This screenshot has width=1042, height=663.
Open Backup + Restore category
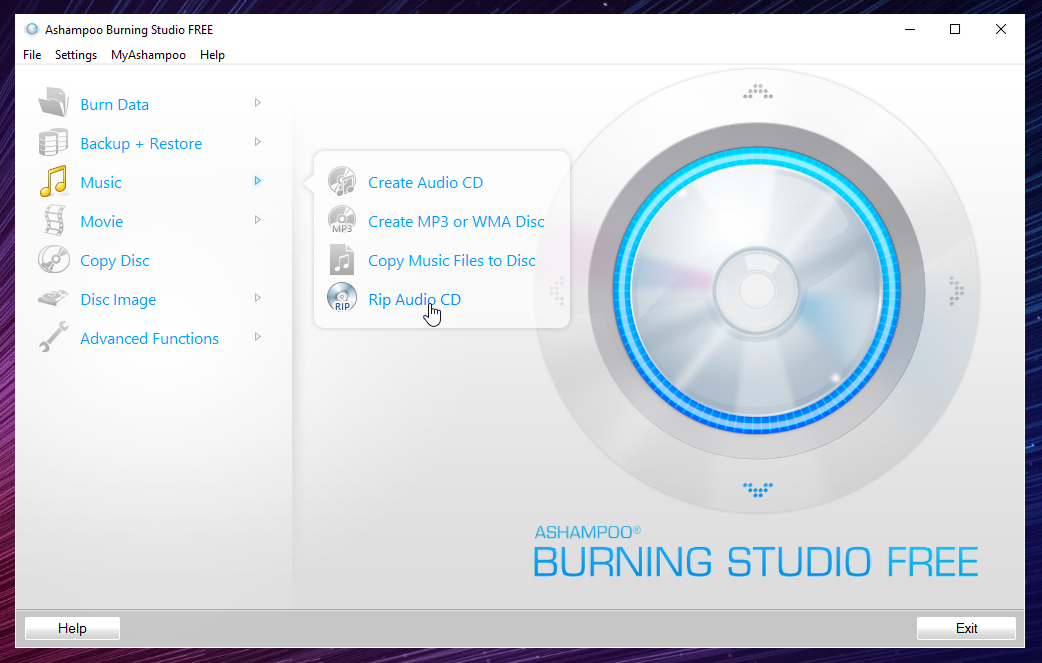(141, 144)
